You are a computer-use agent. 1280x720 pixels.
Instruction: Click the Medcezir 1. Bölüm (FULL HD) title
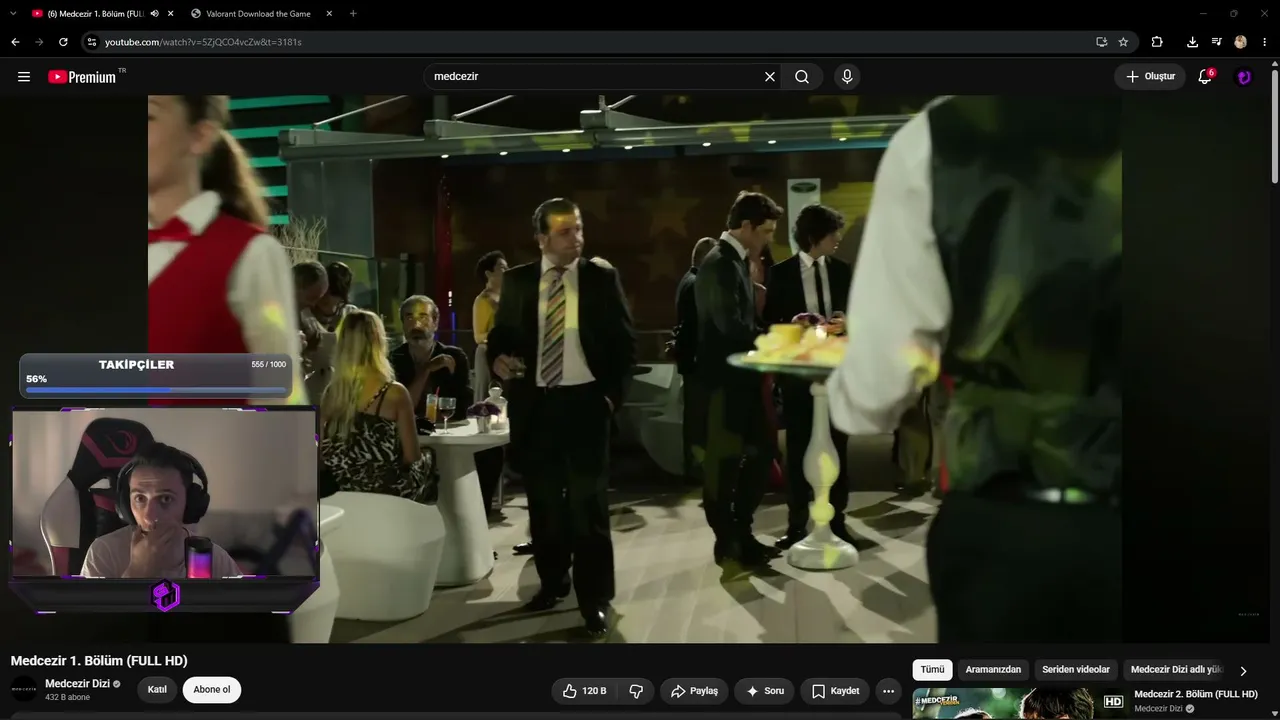click(x=99, y=661)
